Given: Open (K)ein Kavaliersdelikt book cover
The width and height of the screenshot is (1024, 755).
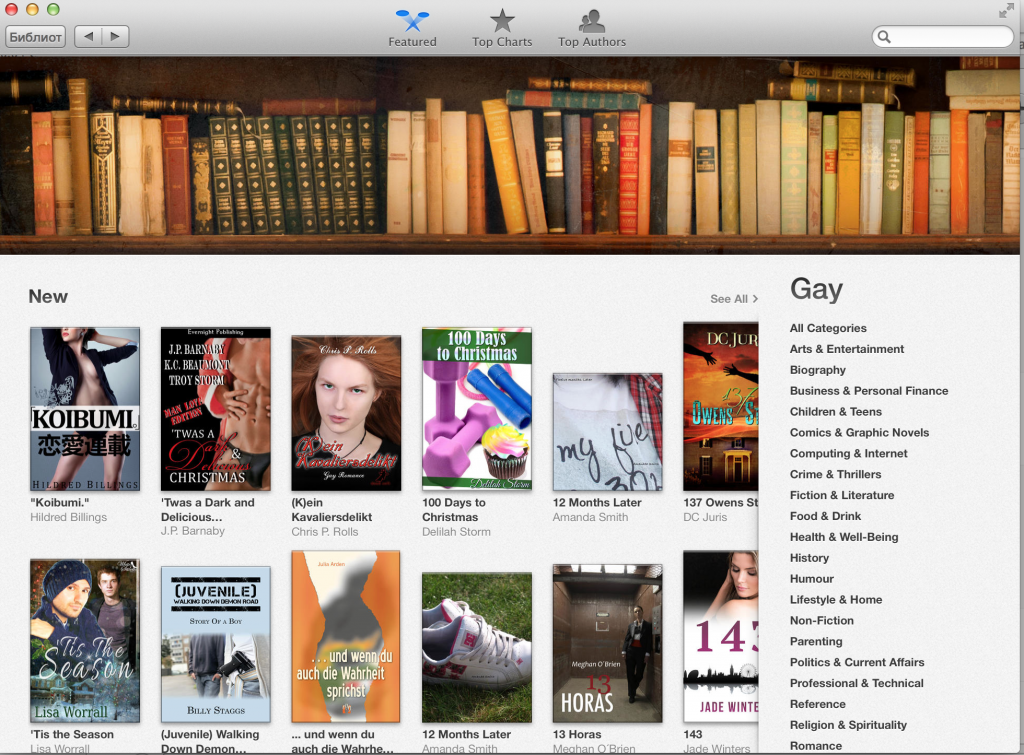Looking at the screenshot, I should (346, 413).
